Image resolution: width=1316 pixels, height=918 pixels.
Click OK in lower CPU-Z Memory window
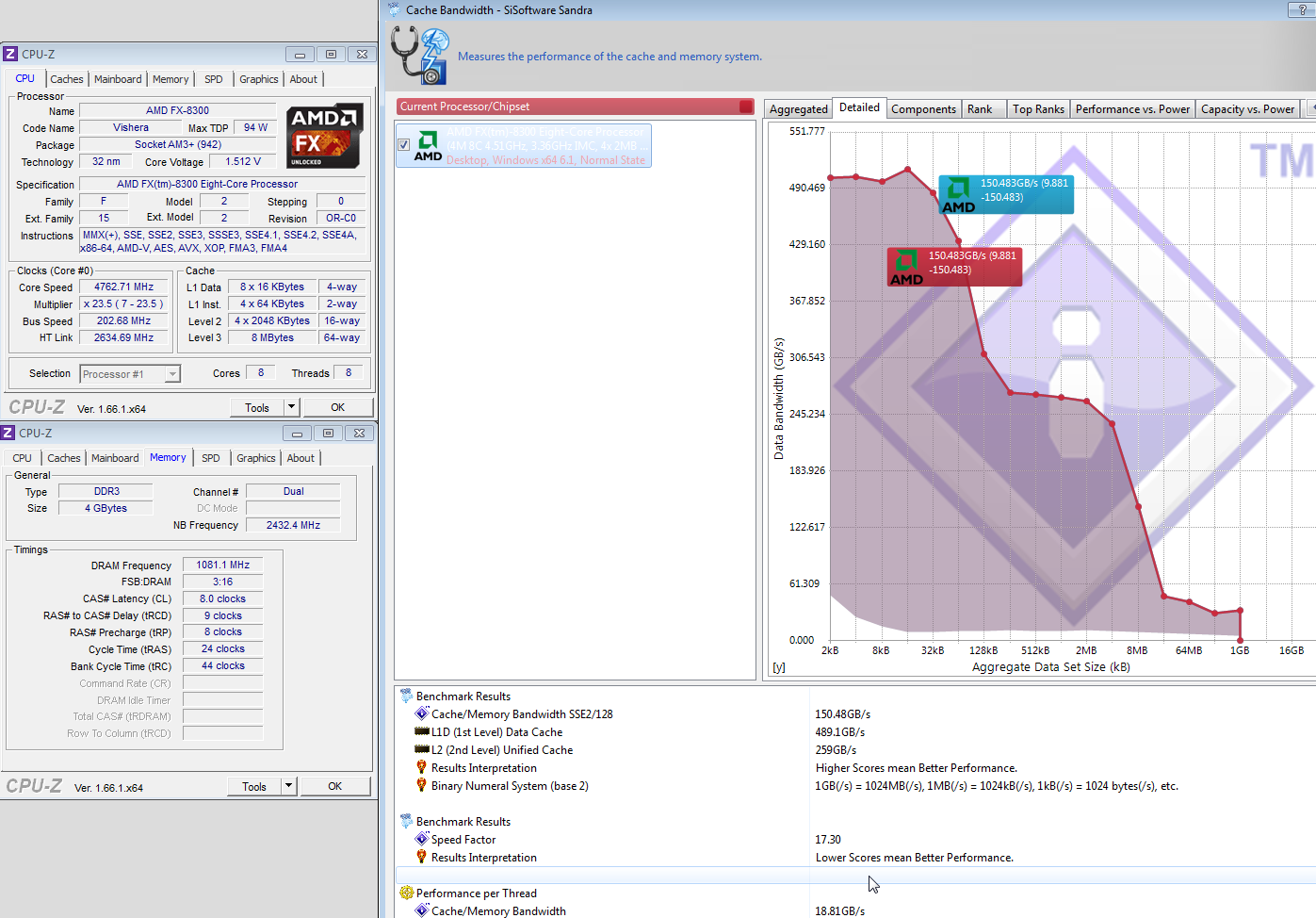(x=334, y=786)
